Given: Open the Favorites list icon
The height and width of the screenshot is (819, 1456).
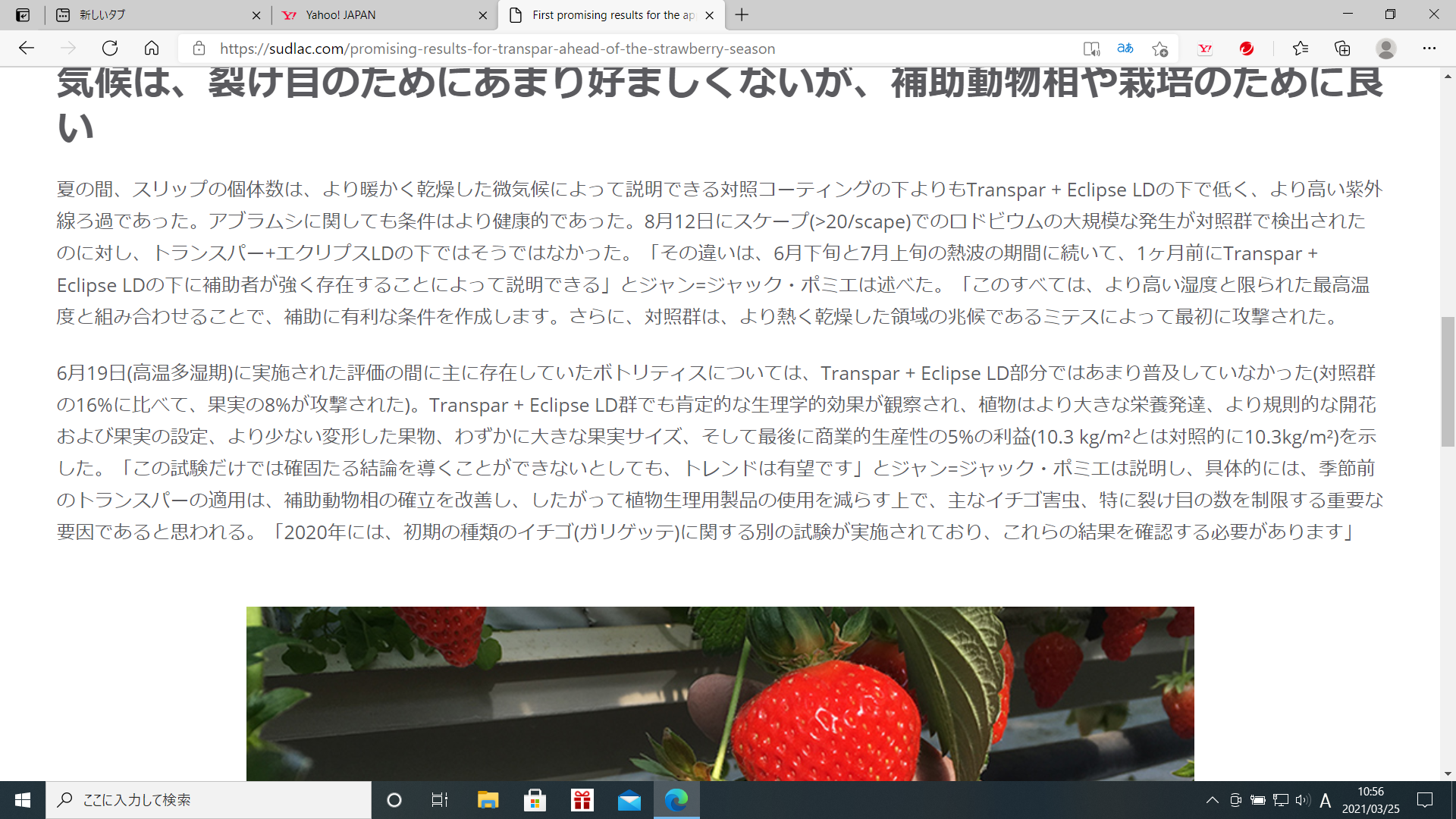Looking at the screenshot, I should tap(1301, 49).
